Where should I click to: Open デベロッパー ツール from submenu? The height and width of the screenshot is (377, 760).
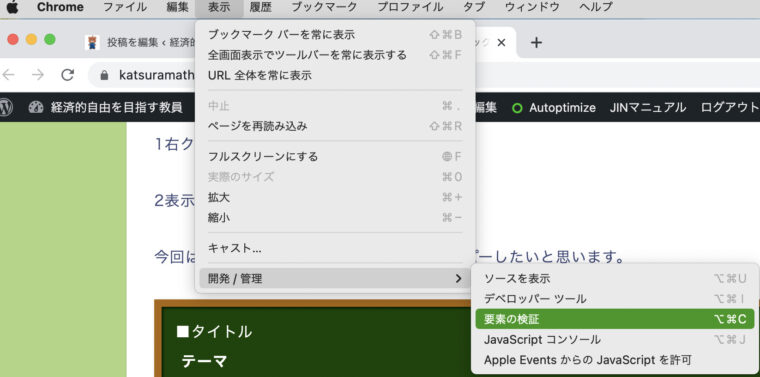coord(615,299)
